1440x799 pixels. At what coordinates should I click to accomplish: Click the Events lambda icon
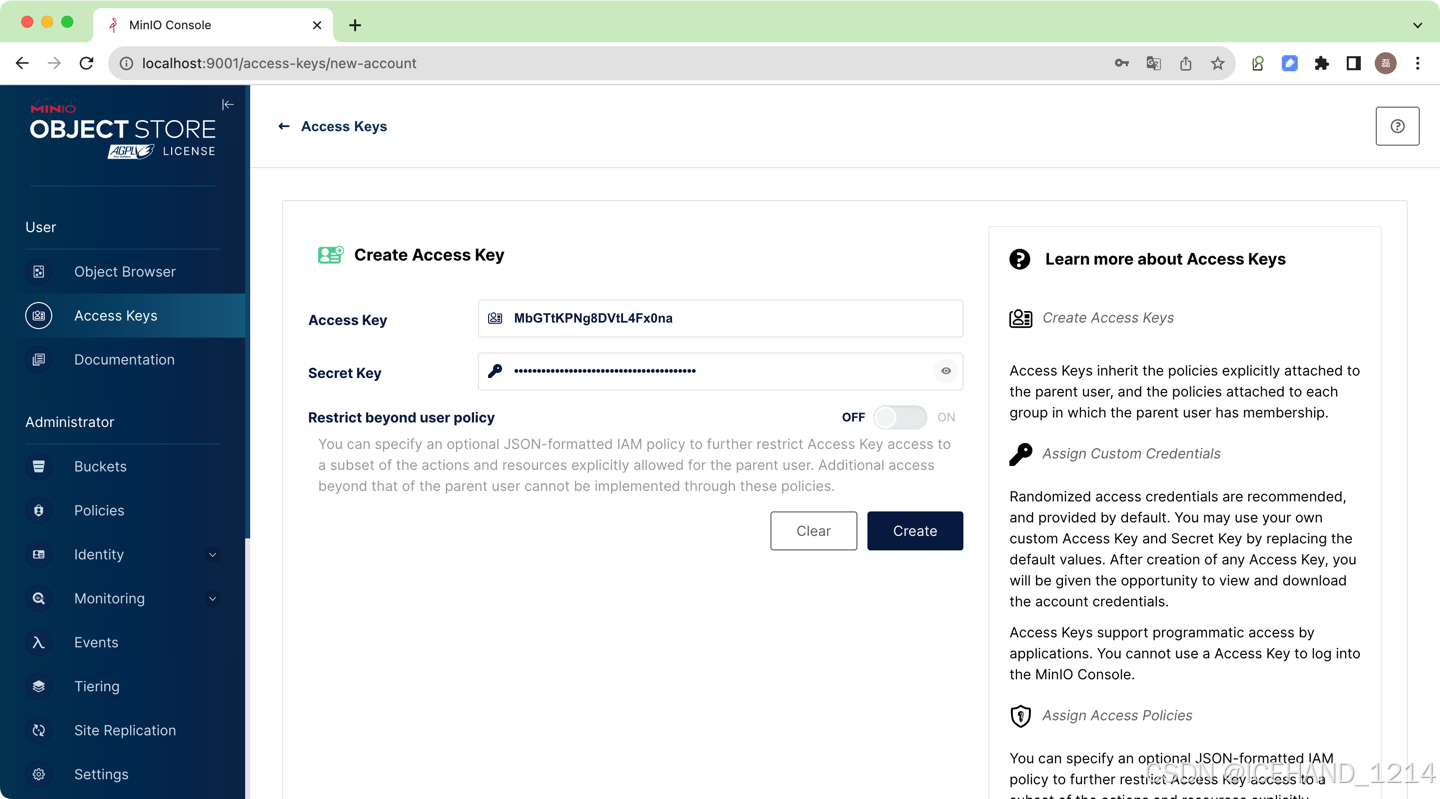point(39,643)
